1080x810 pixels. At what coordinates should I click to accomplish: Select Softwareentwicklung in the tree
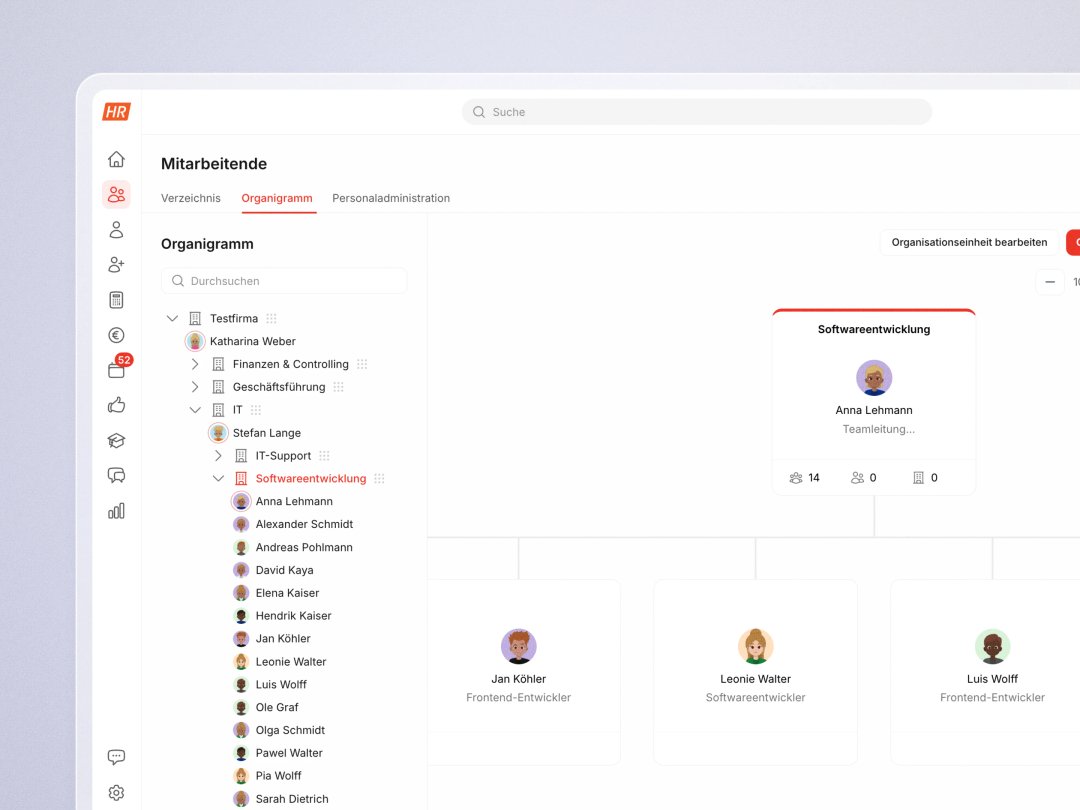point(311,479)
